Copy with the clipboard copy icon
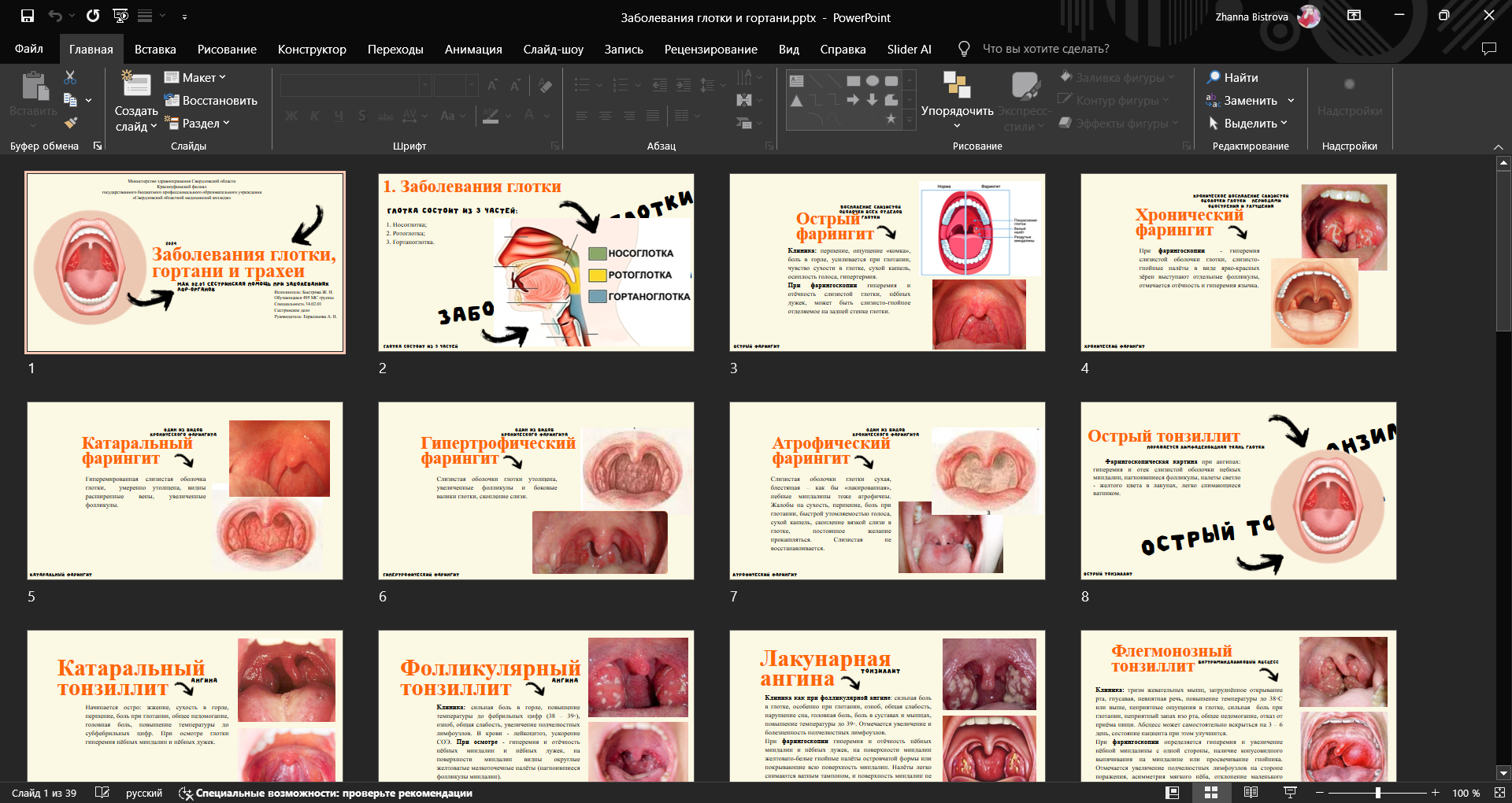1512x803 pixels. pos(70,100)
